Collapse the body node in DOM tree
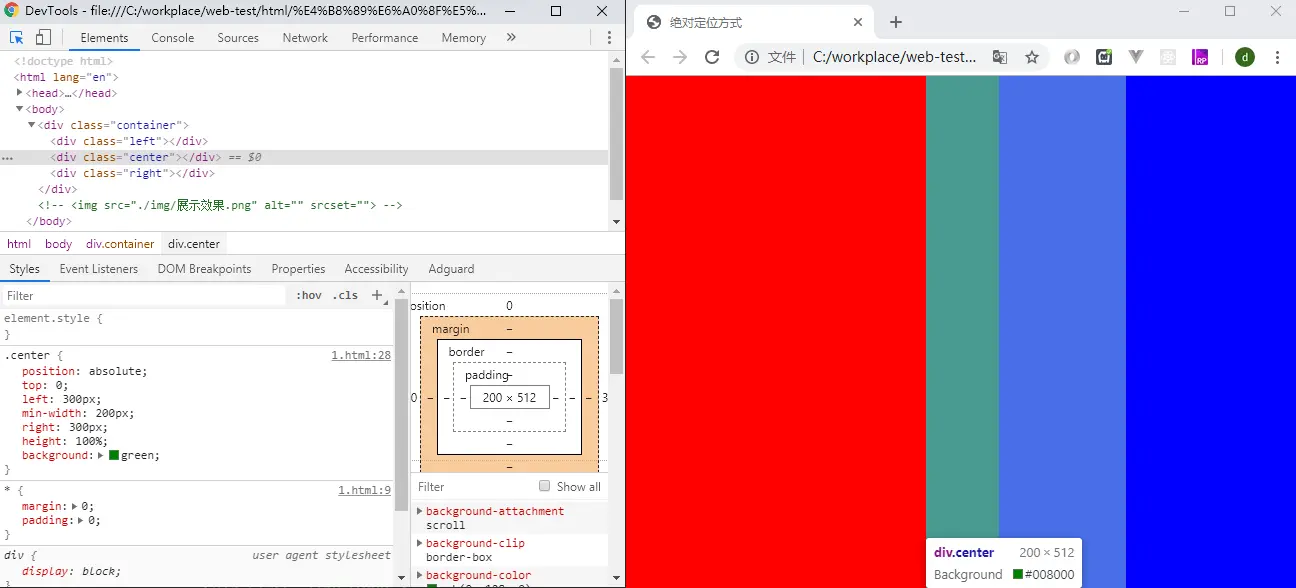 (x=20, y=109)
